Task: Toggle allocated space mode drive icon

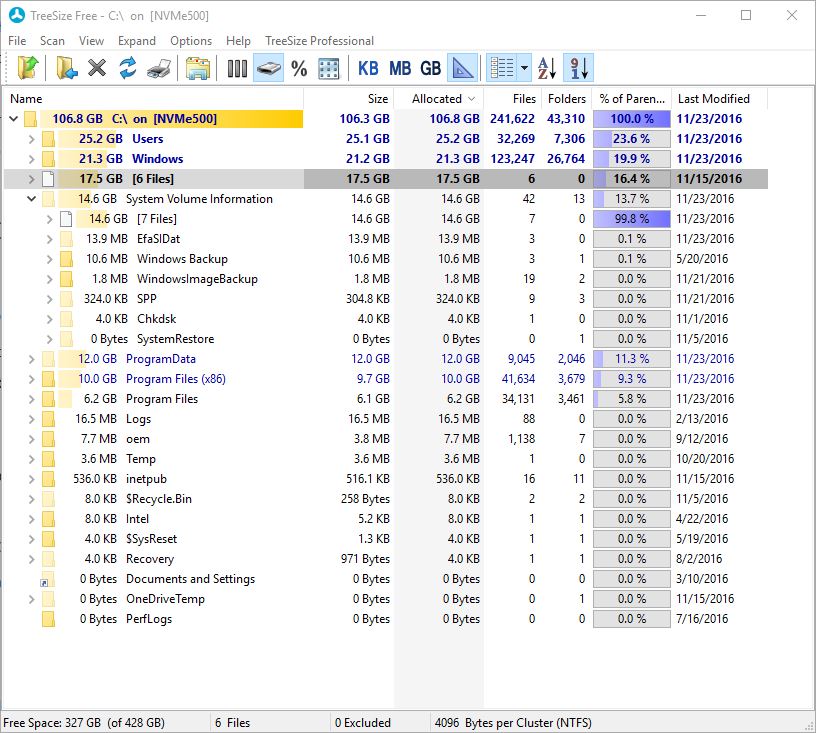Action: [269, 68]
